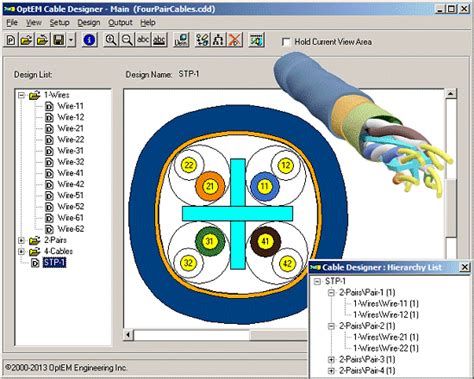Screen dimensions: 474x379
Task: Select Wire-32 in Design List
Action: pos(71,162)
